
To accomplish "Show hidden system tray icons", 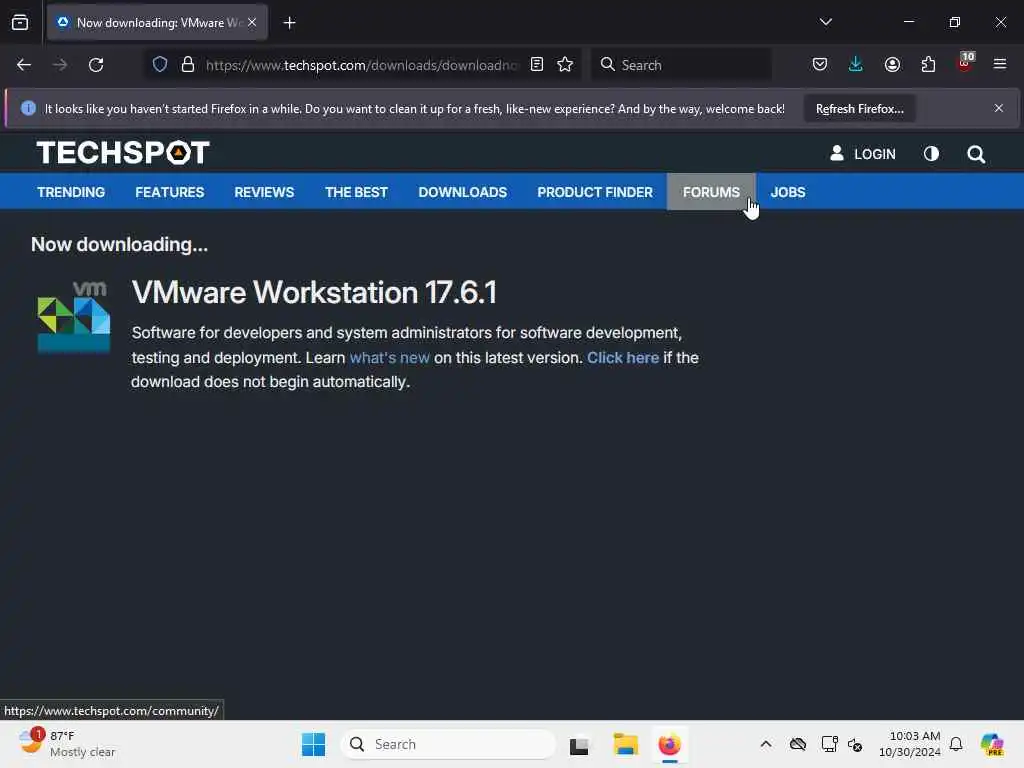I will tap(766, 744).
